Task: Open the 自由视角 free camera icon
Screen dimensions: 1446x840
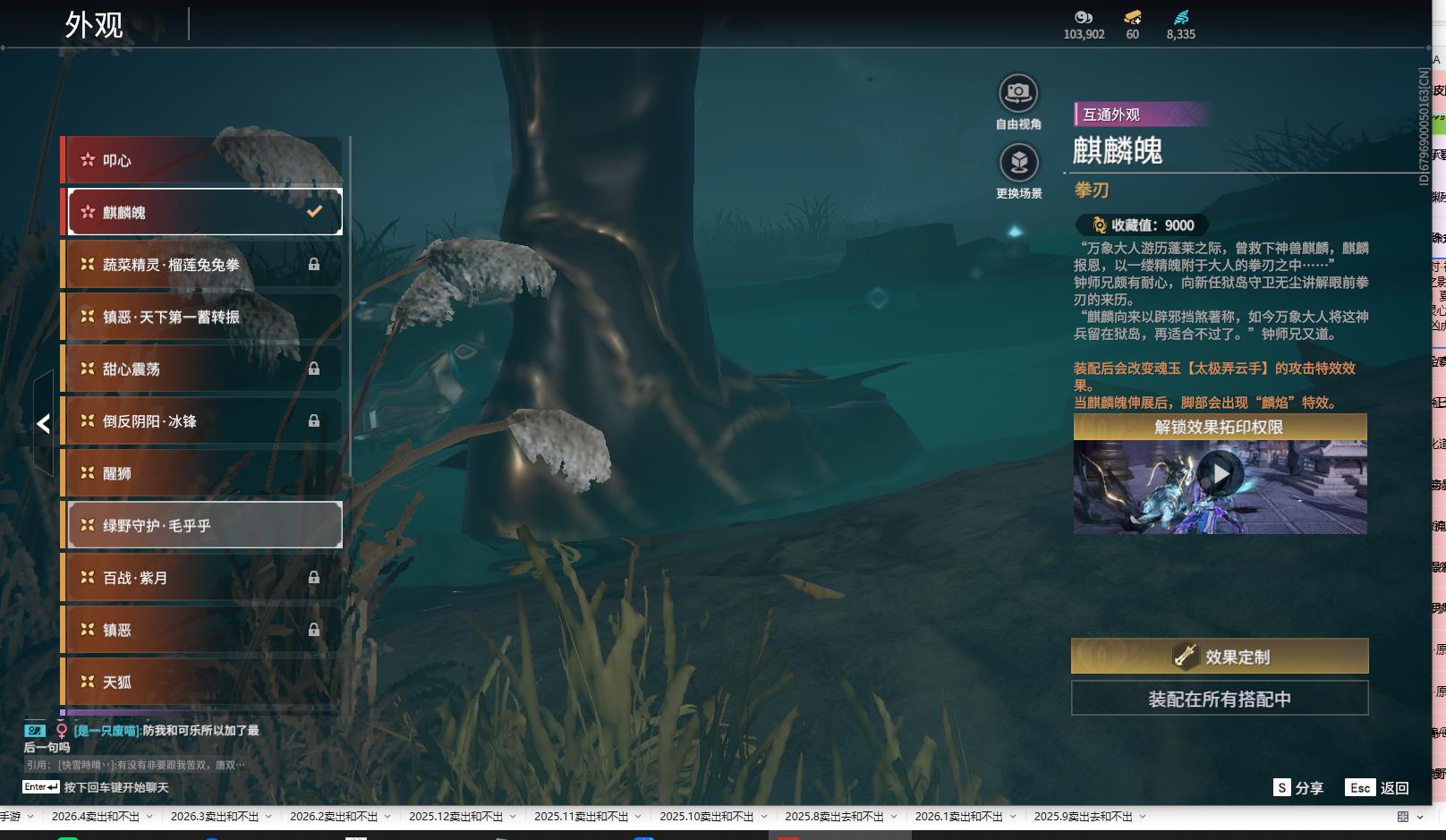Action: (1018, 93)
